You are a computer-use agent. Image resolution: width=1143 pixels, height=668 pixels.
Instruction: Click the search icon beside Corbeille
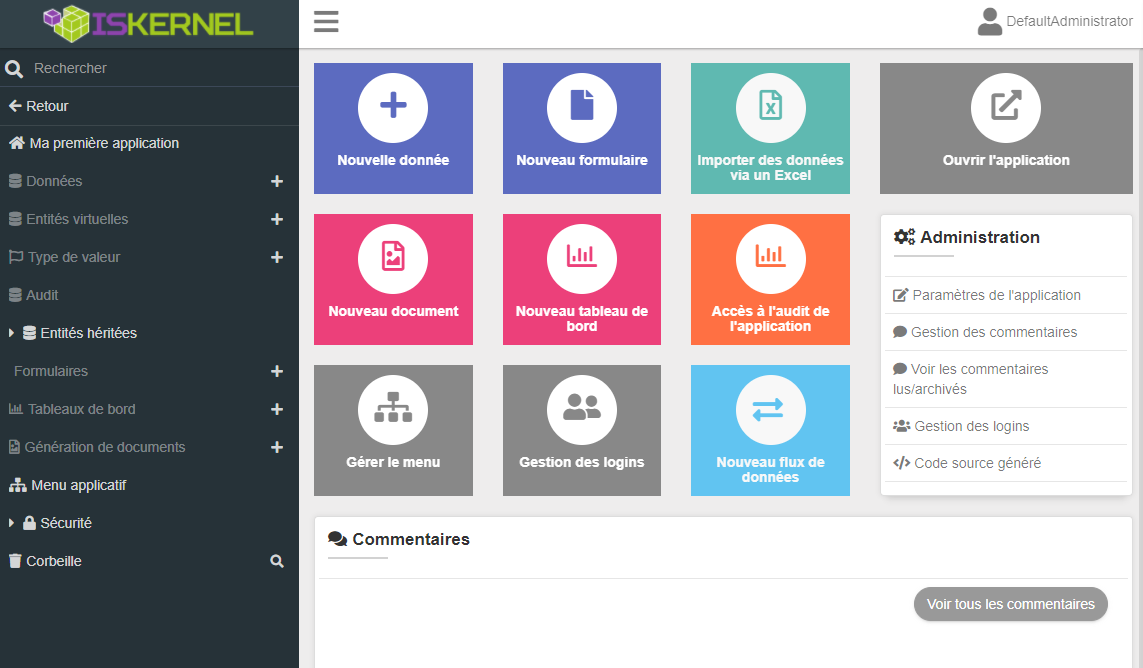[x=277, y=562]
